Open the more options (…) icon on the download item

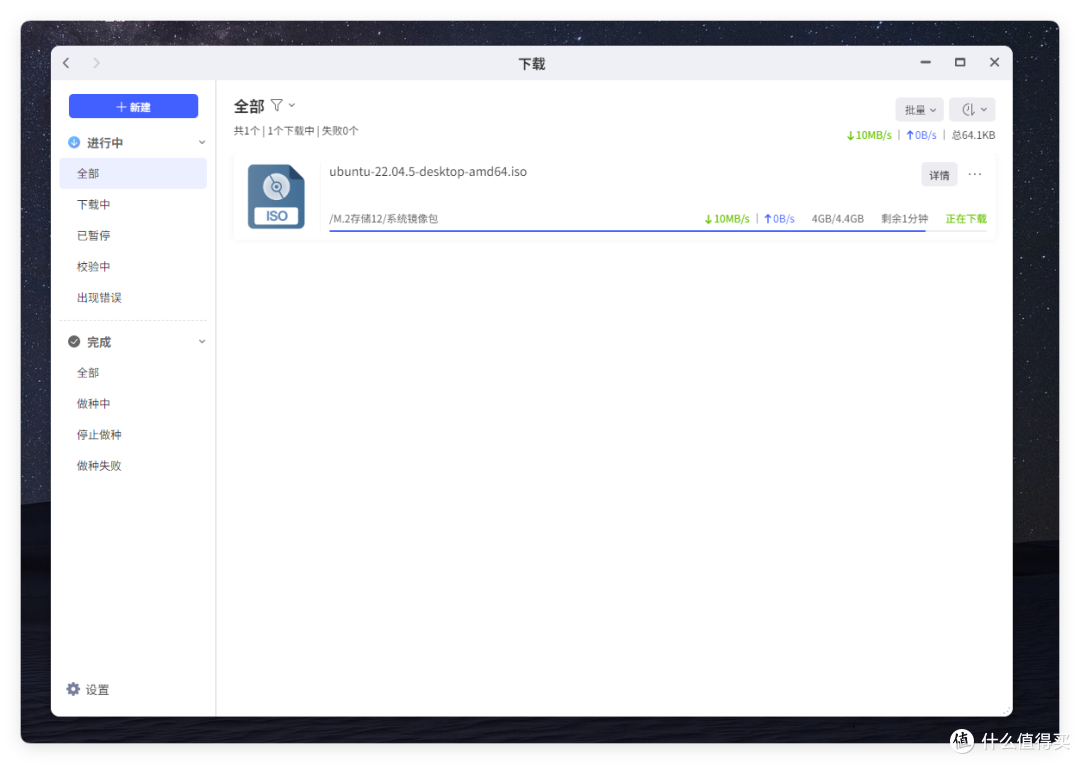(975, 174)
